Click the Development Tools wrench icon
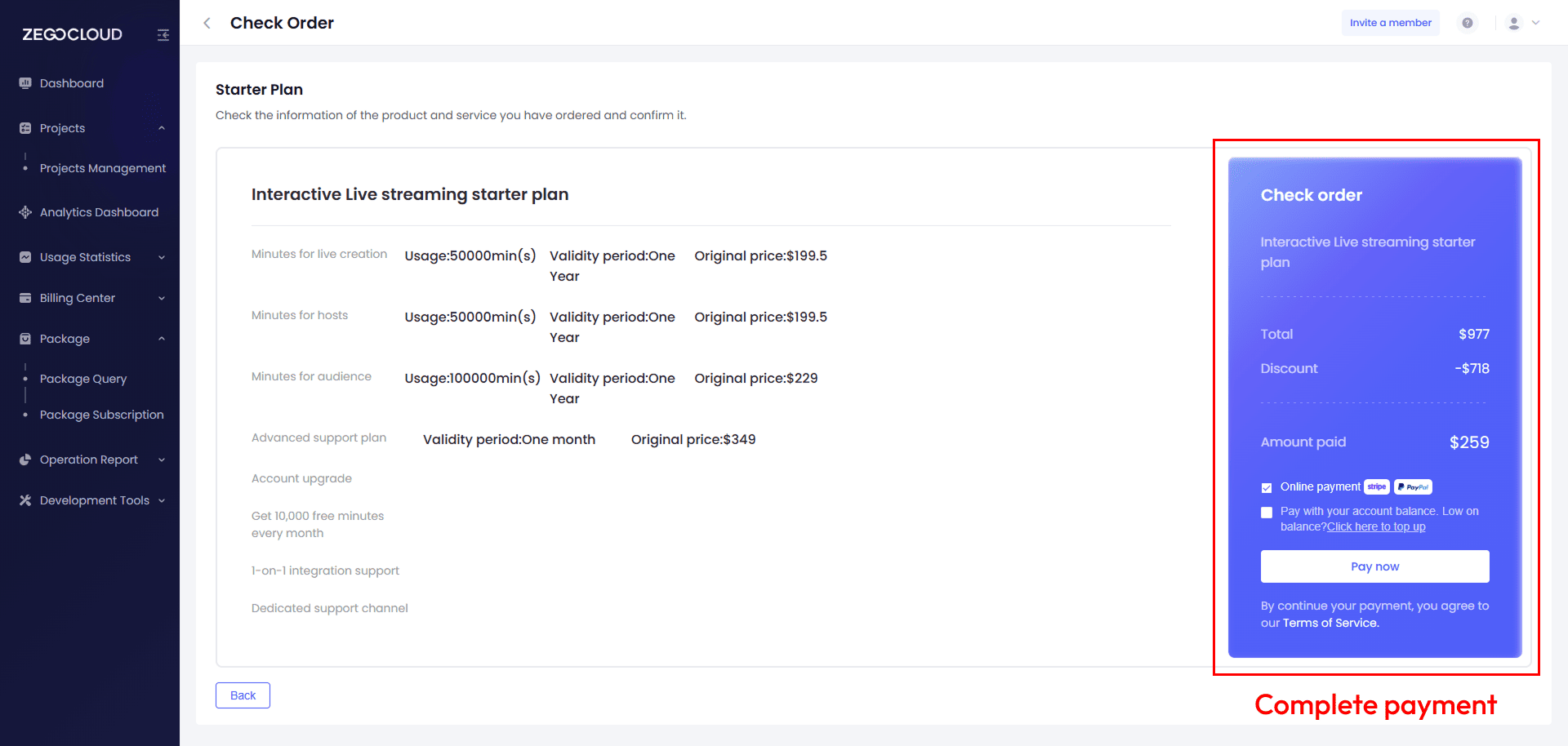1568x746 pixels. pyautogui.click(x=25, y=500)
